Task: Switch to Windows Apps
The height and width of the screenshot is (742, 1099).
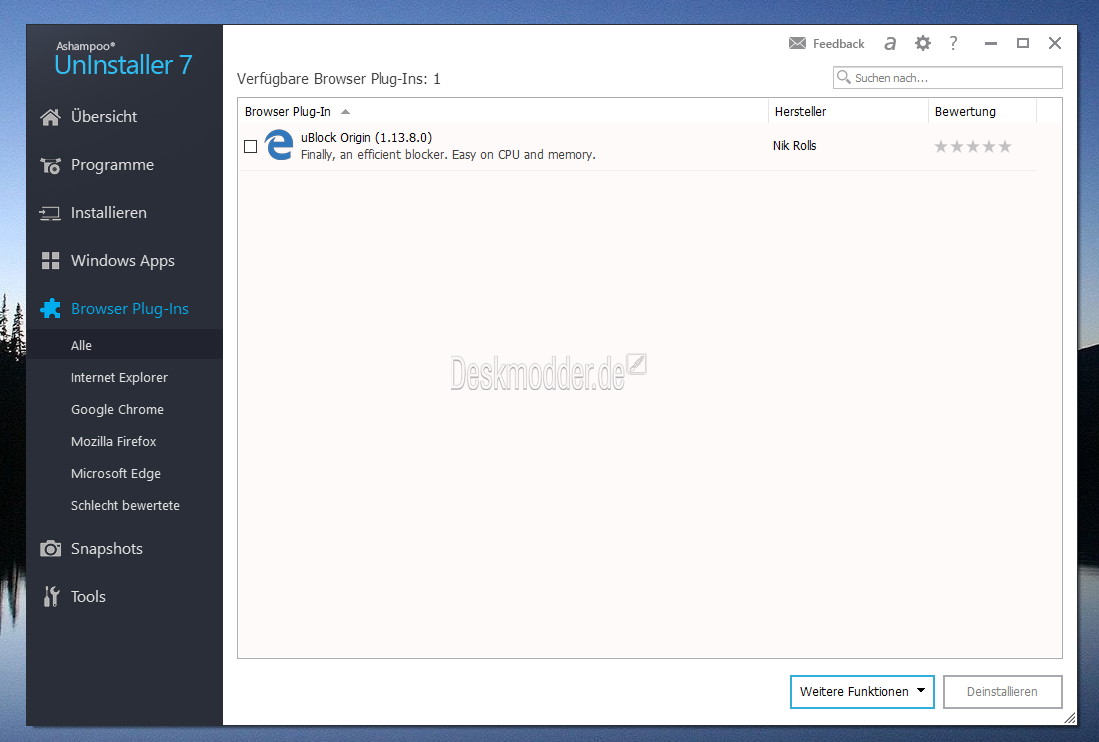Action: [125, 261]
